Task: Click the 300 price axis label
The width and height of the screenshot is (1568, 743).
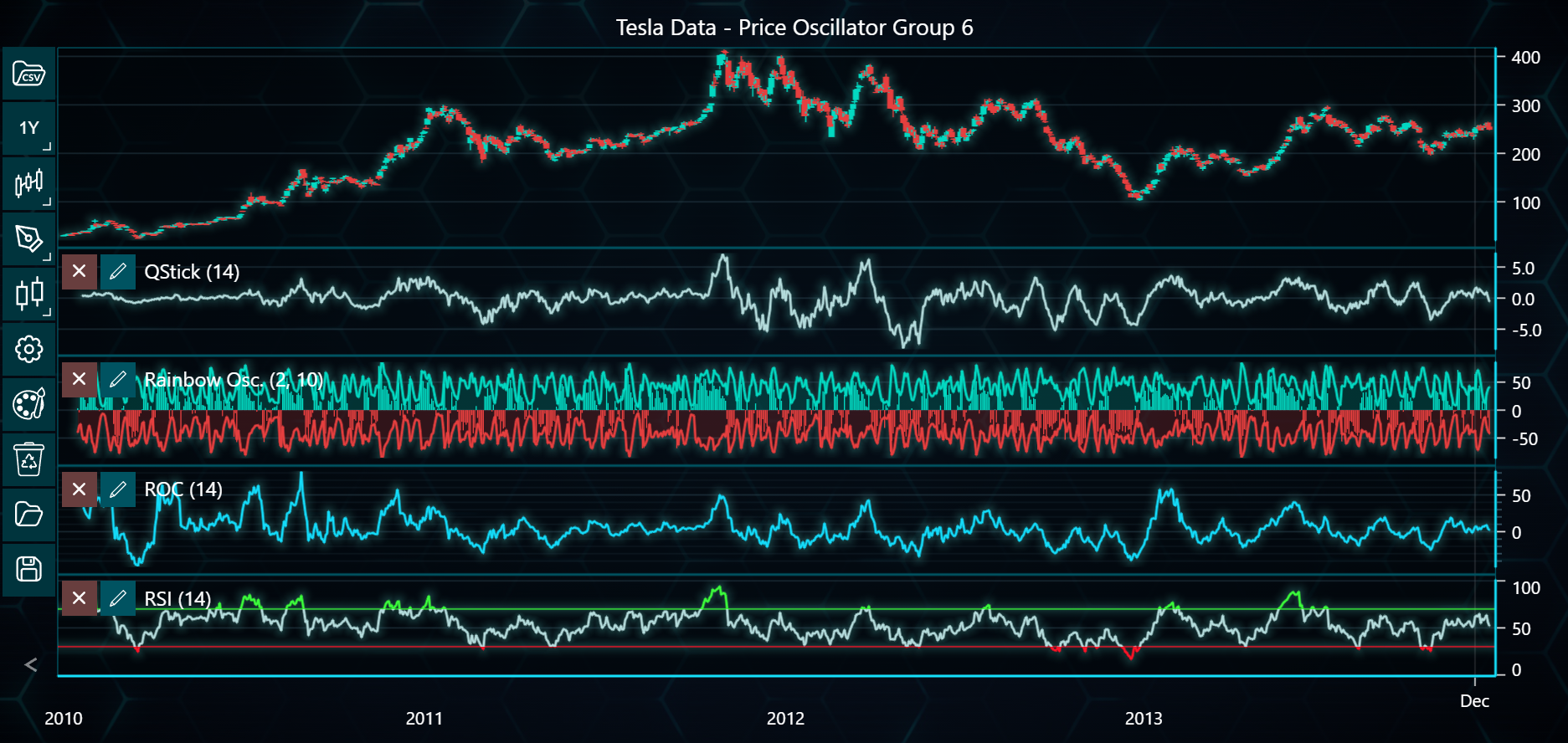Action: [1526, 106]
